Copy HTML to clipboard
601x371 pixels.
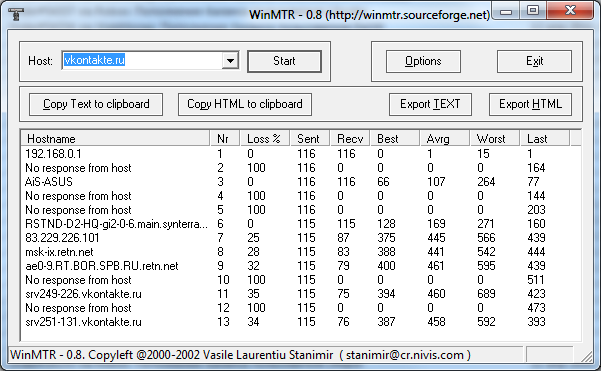245,104
